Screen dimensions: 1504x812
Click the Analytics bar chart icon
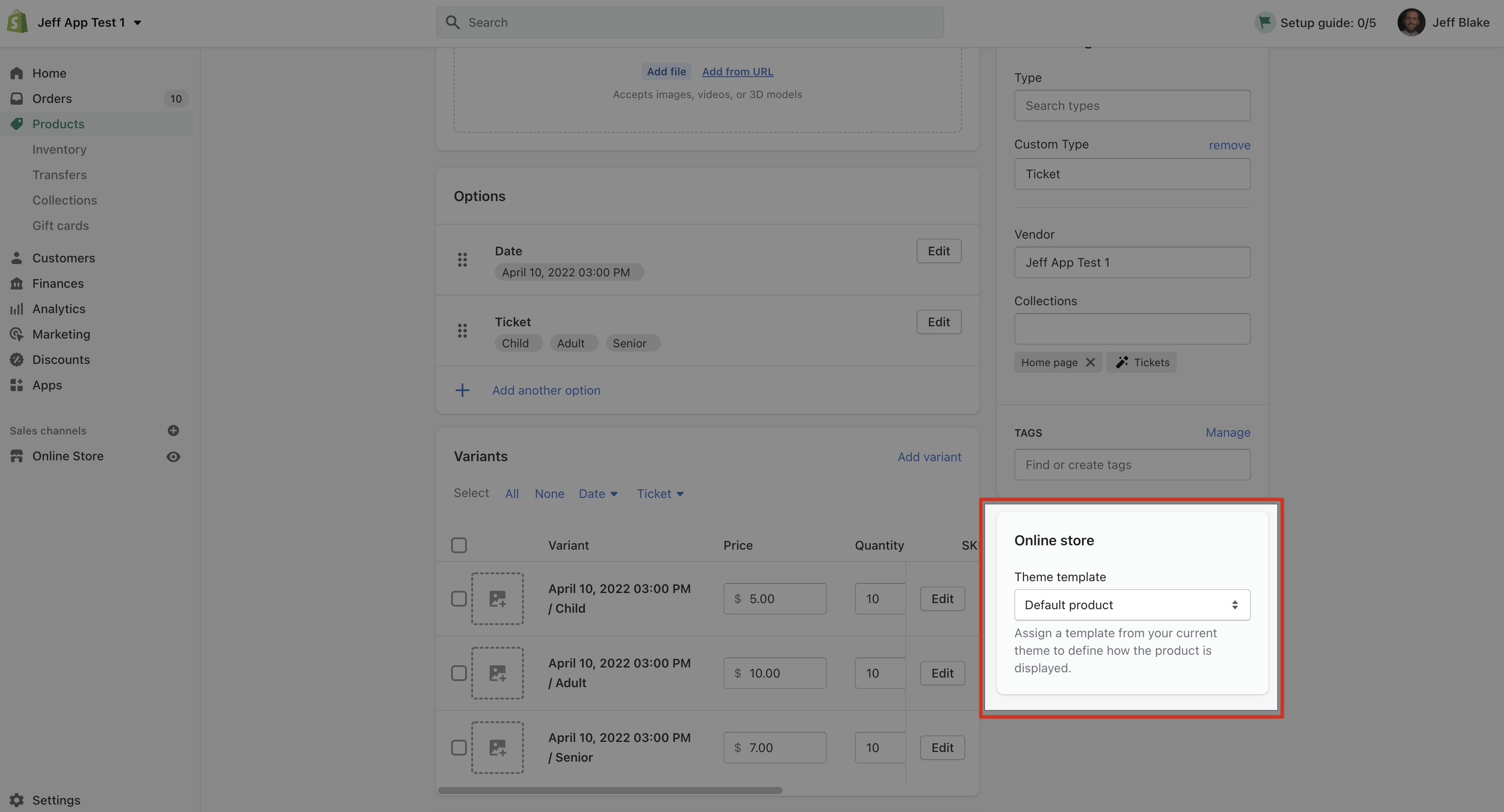pos(16,308)
